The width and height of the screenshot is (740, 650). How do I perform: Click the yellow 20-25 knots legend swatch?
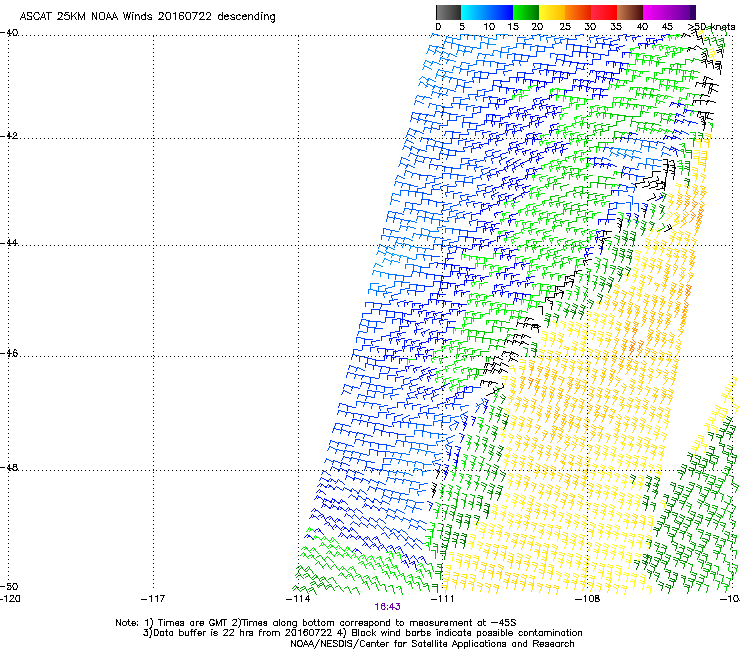point(552,12)
